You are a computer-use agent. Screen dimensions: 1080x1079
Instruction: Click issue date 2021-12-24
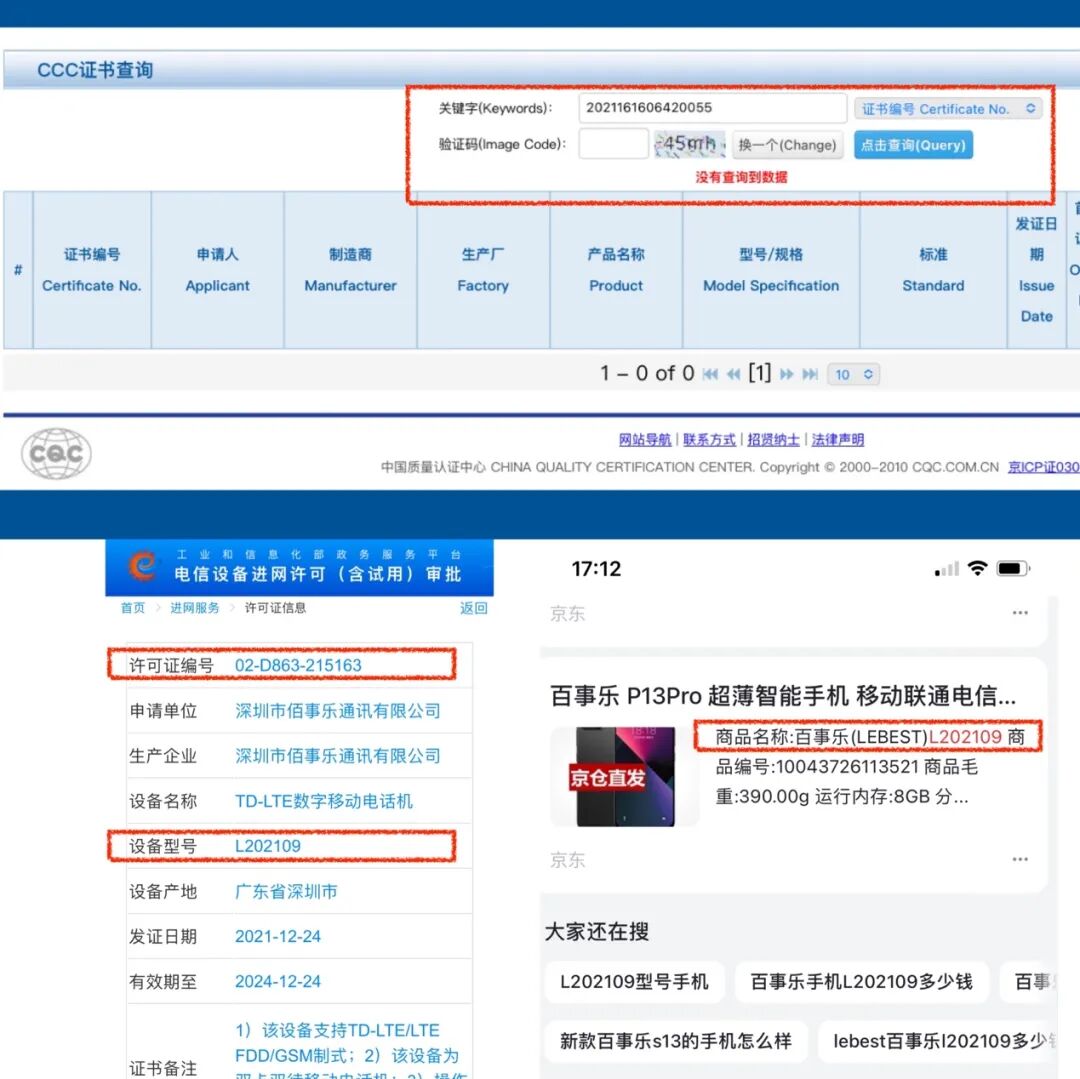[x=278, y=936]
